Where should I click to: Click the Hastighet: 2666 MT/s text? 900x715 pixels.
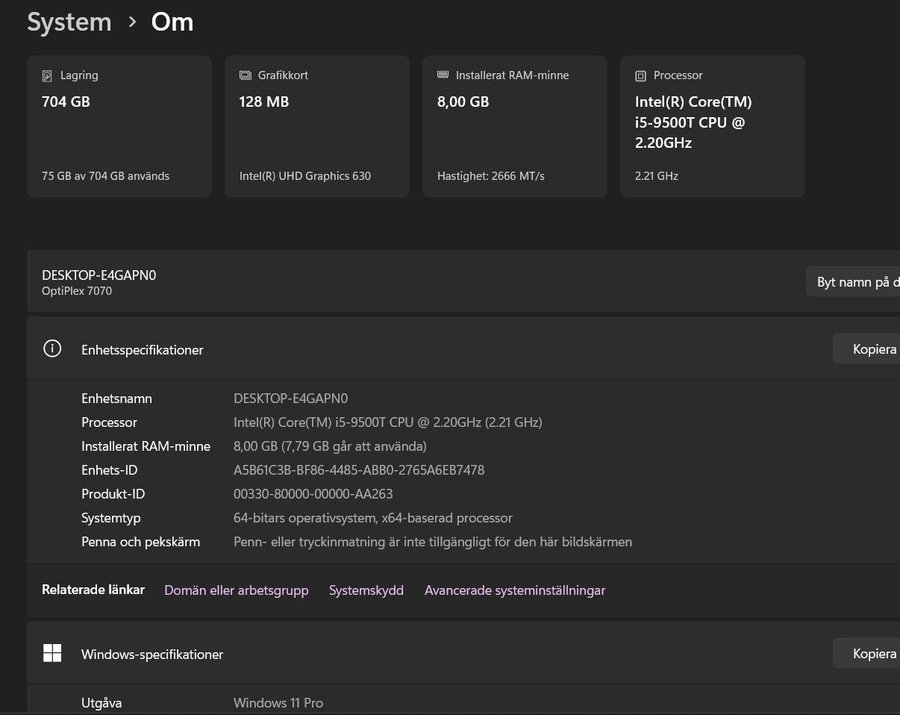click(491, 176)
